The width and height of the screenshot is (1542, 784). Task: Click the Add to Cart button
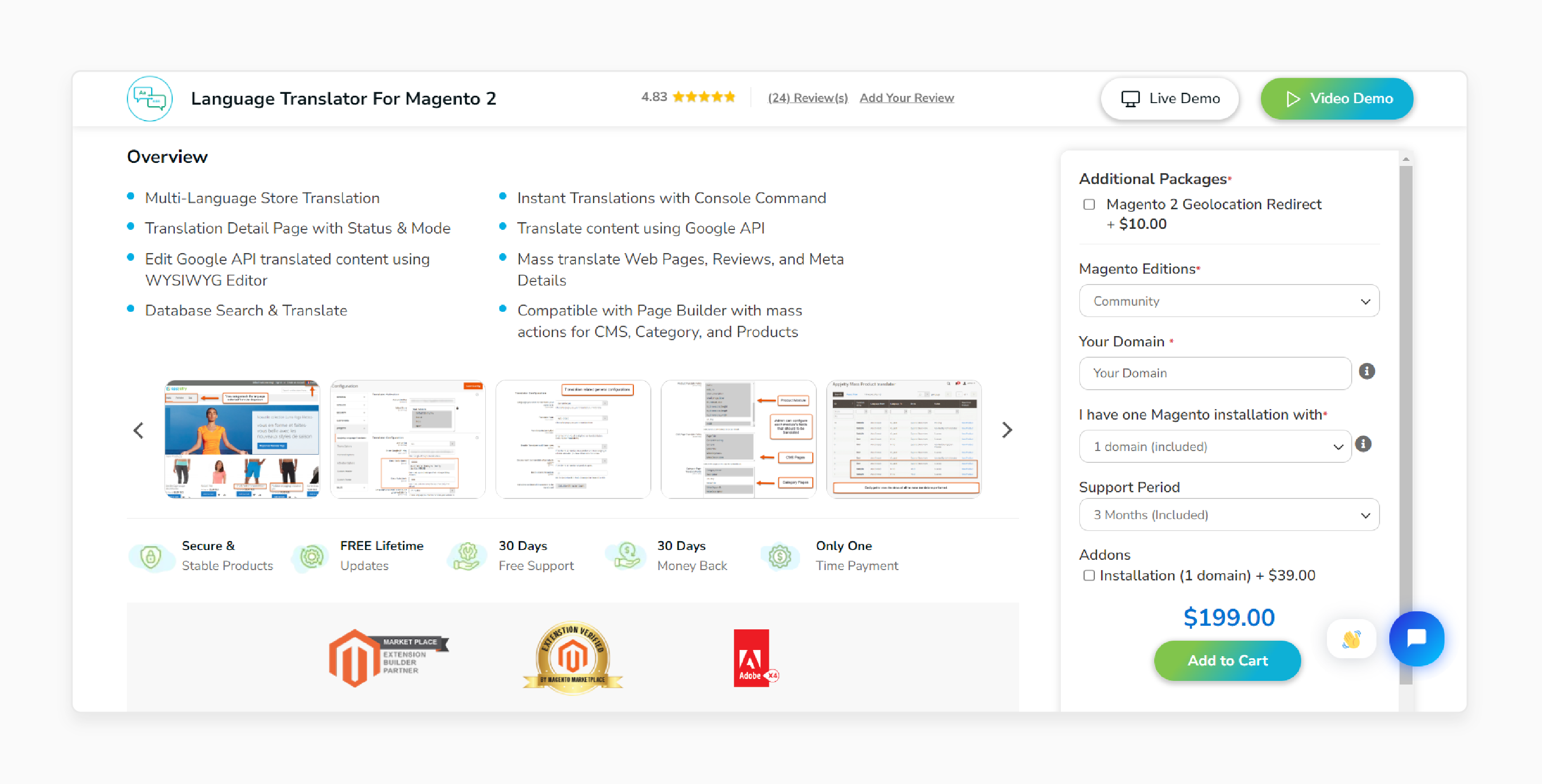pyautogui.click(x=1227, y=660)
